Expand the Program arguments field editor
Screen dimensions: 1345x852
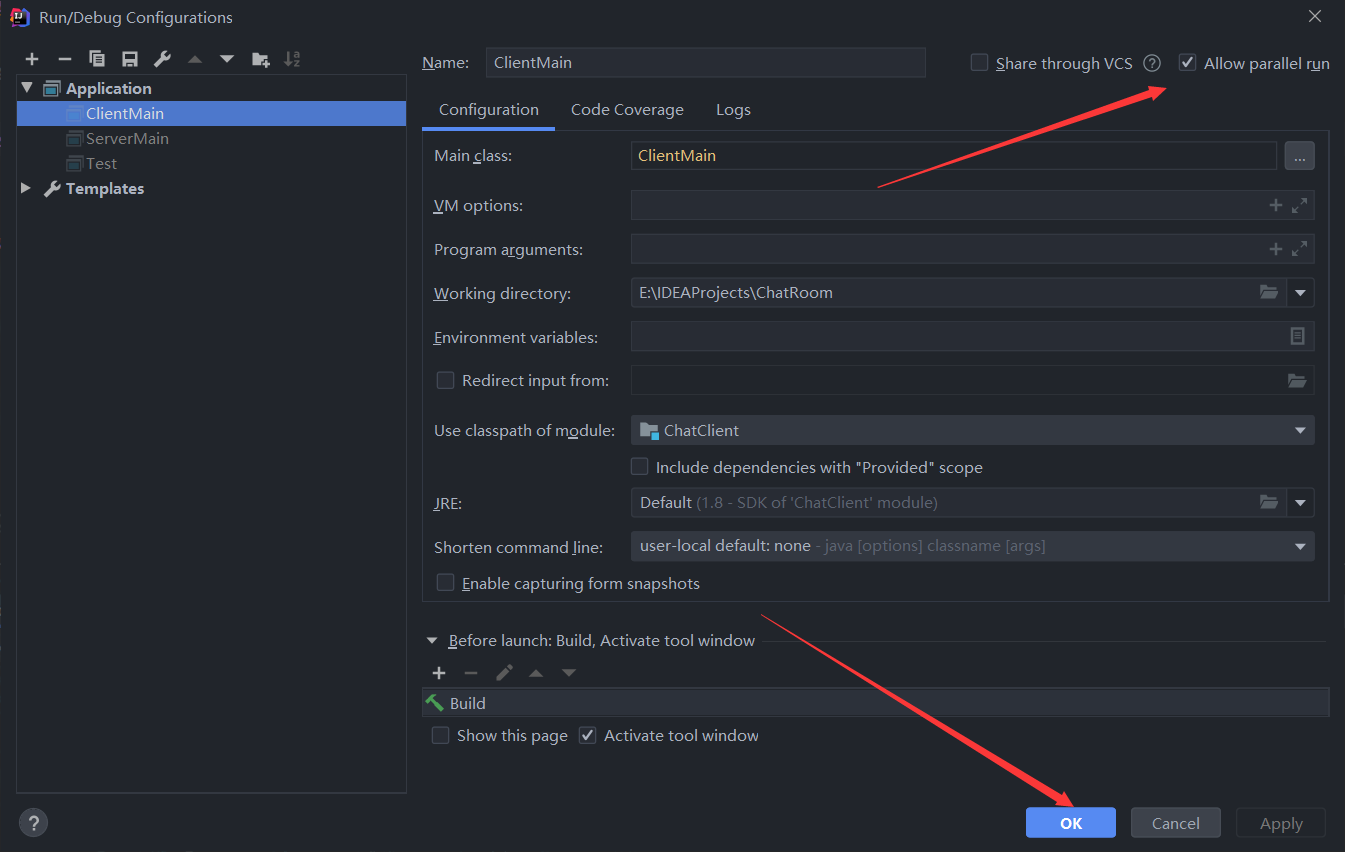1299,249
